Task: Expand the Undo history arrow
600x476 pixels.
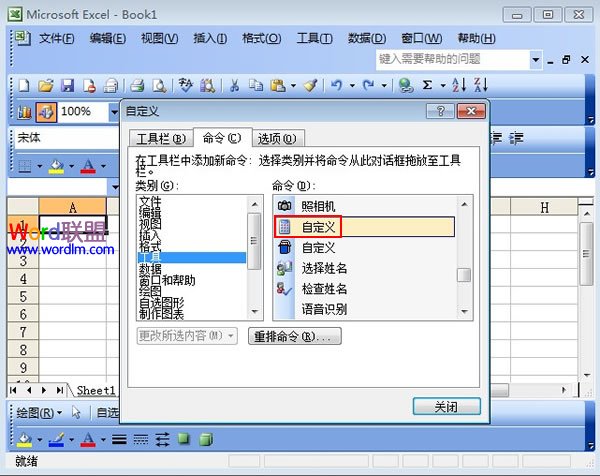Action: tap(352, 86)
